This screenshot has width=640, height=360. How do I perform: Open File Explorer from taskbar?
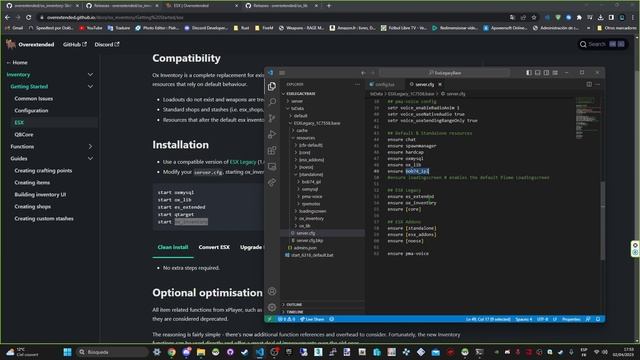[201, 352]
